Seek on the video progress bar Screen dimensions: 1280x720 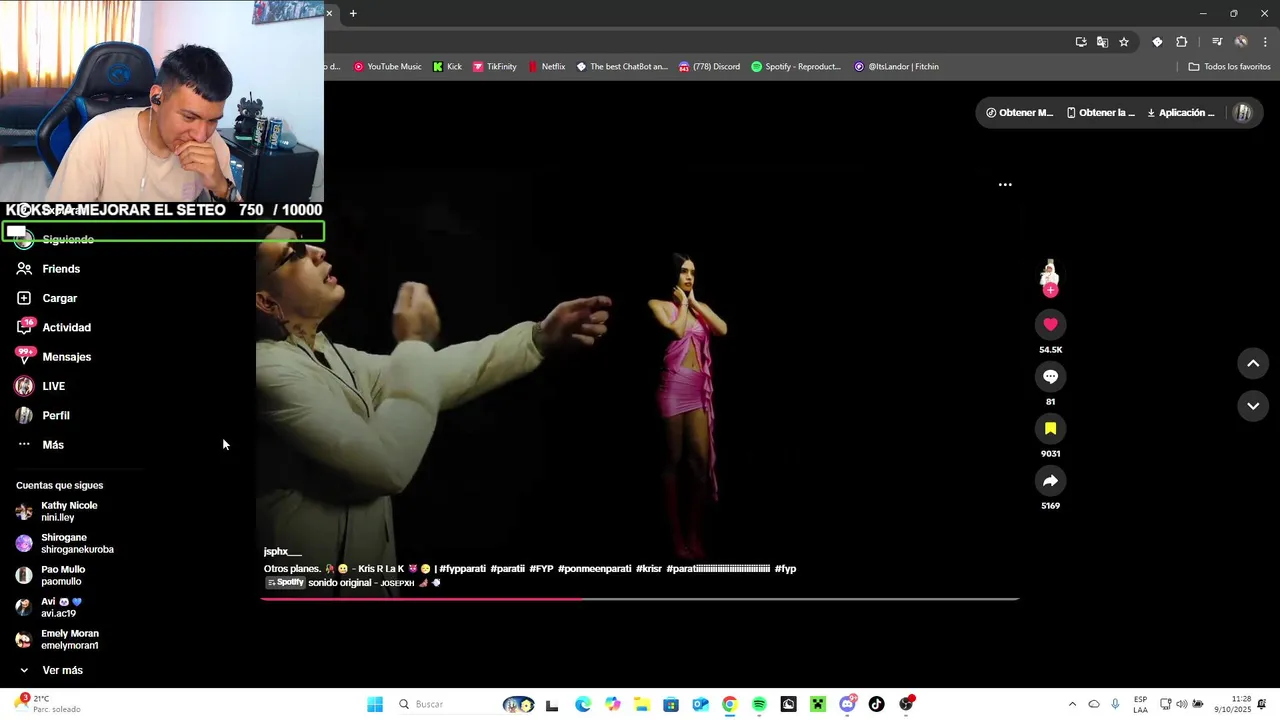pyautogui.click(x=639, y=599)
